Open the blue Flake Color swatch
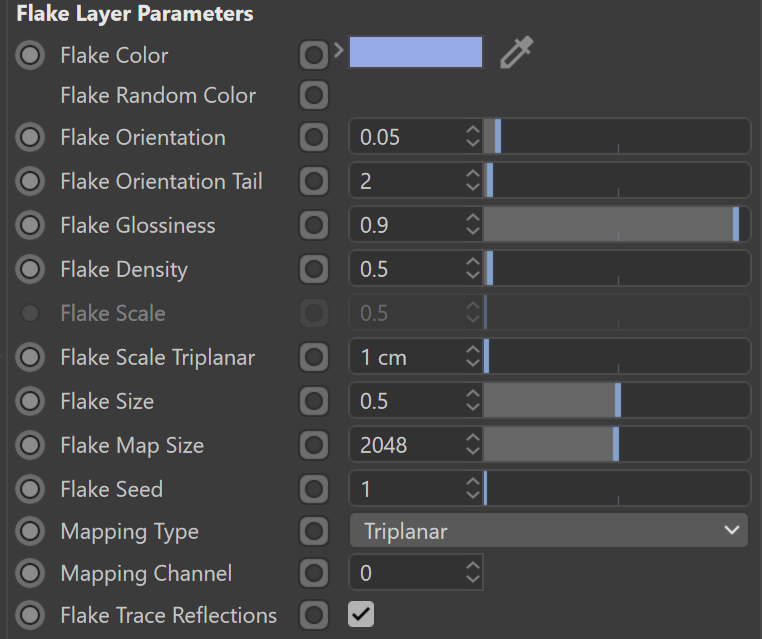Image resolution: width=762 pixels, height=639 pixels. pos(416,52)
